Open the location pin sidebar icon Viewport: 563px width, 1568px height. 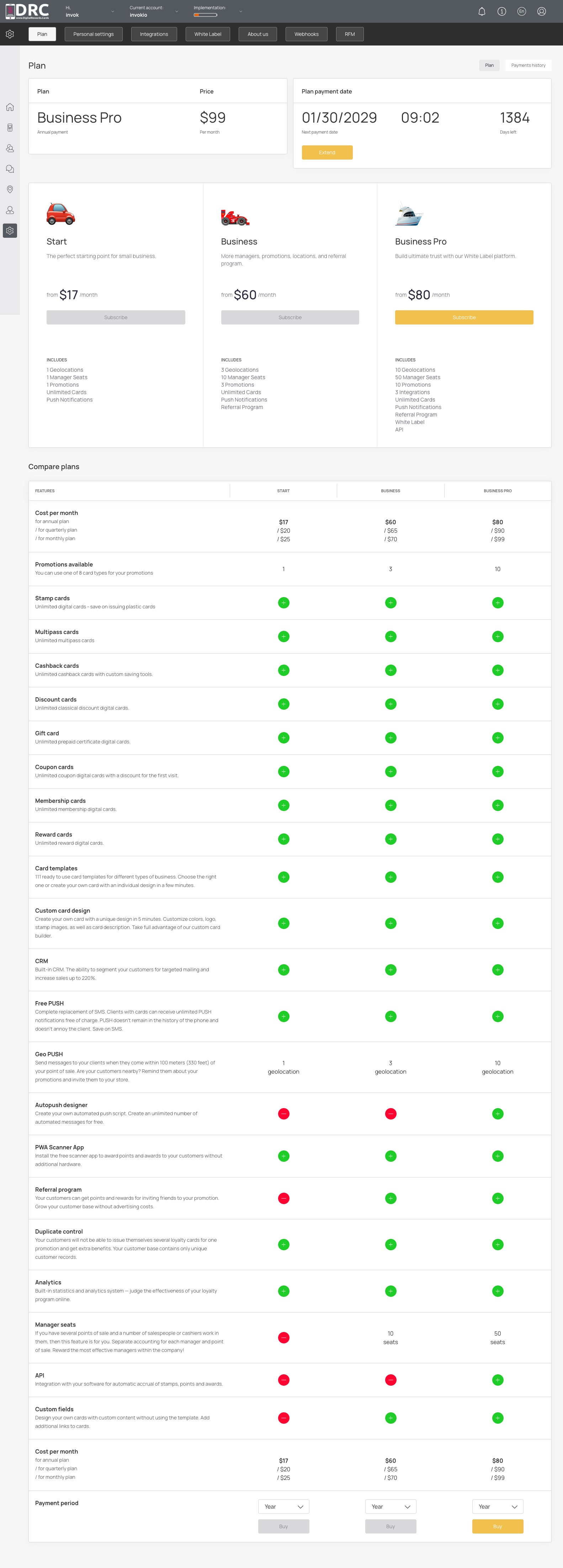coord(10,189)
